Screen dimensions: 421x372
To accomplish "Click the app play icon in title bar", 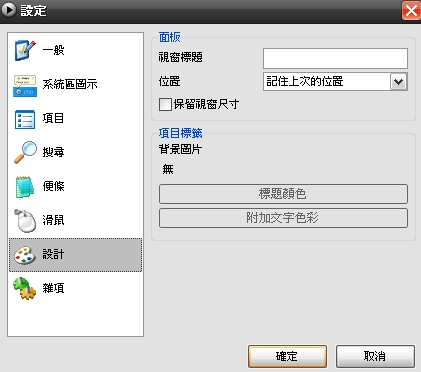I will [x=8, y=10].
